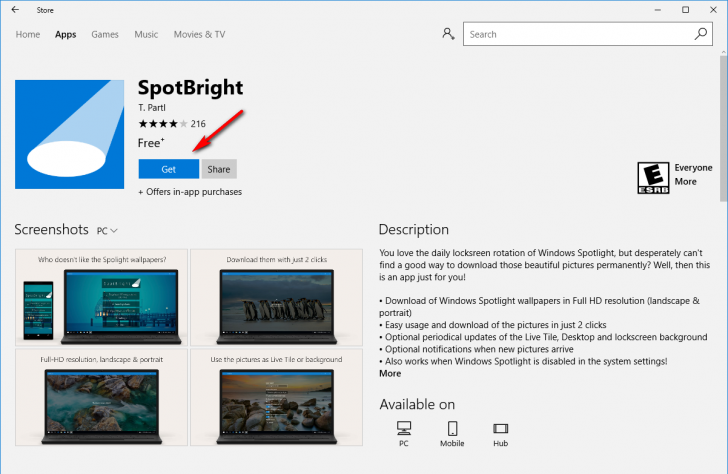Viewport: 728px width, 474px height.
Task: Open the penguins Download screenshot thumbnail
Action: click(x=276, y=298)
